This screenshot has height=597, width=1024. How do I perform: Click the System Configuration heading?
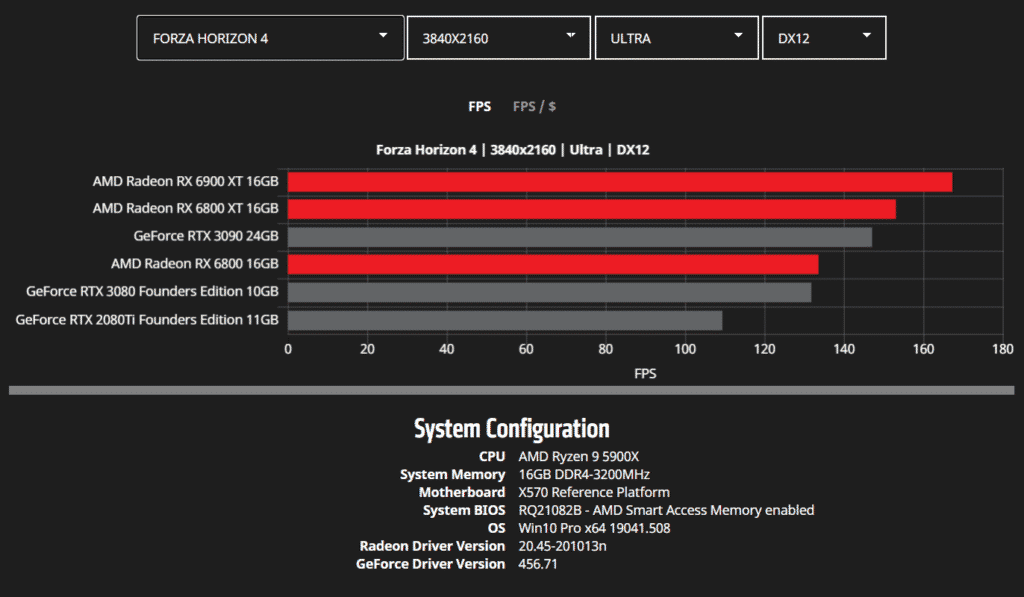tap(512, 429)
